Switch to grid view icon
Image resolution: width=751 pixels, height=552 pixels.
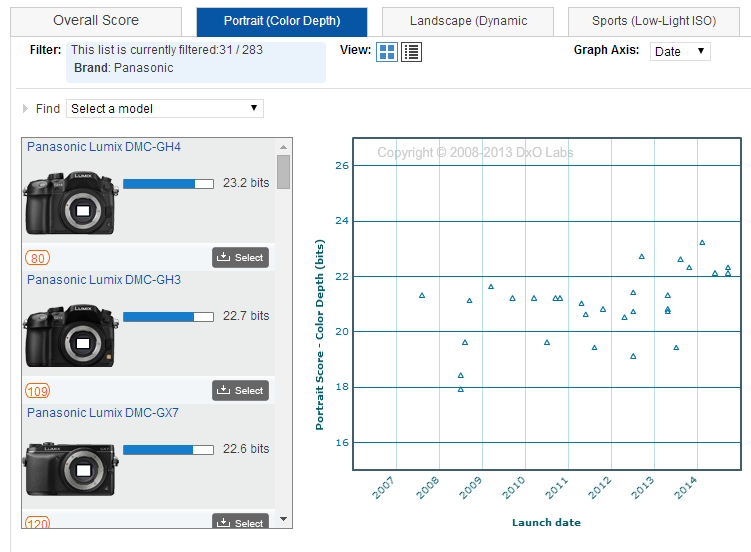coord(387,52)
